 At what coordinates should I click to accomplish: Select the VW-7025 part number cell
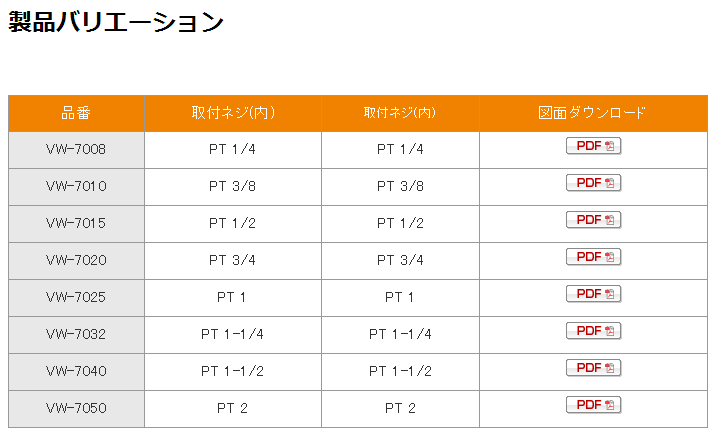tap(76, 298)
